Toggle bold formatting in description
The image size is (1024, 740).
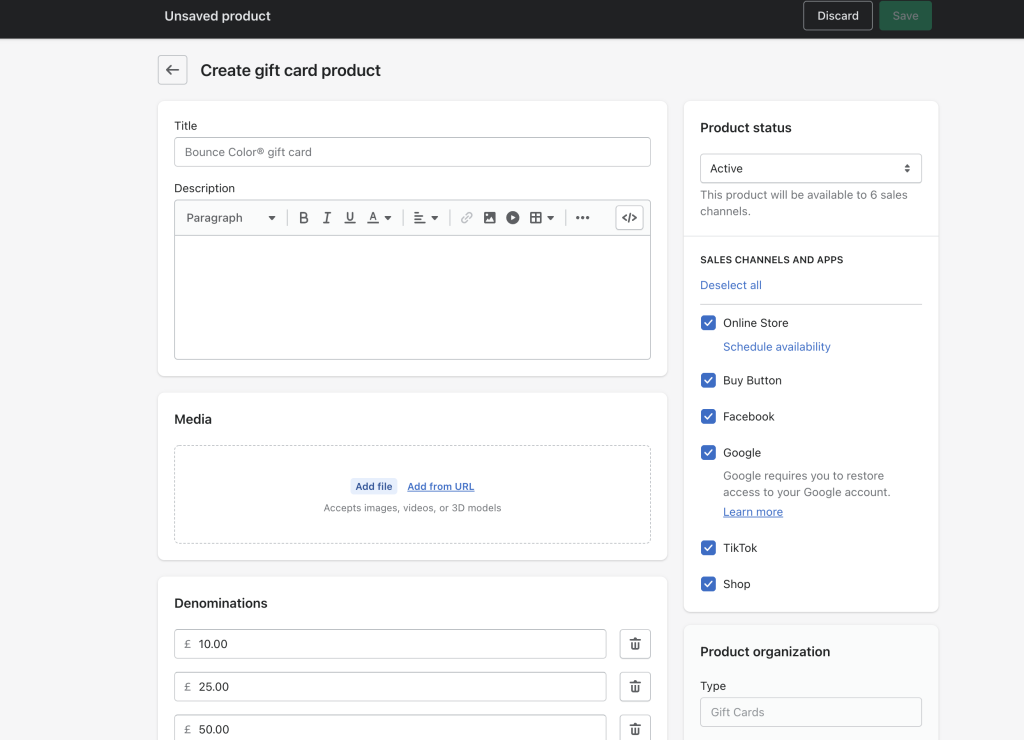[304, 218]
